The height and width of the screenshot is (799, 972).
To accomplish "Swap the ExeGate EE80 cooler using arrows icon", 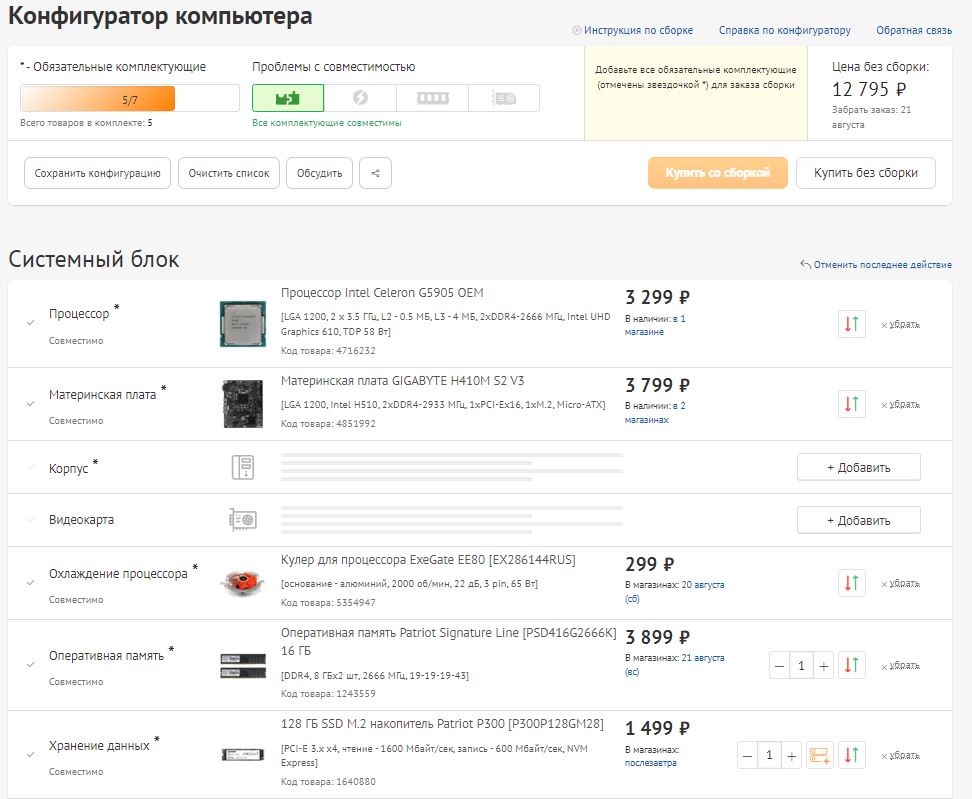I will click(852, 583).
